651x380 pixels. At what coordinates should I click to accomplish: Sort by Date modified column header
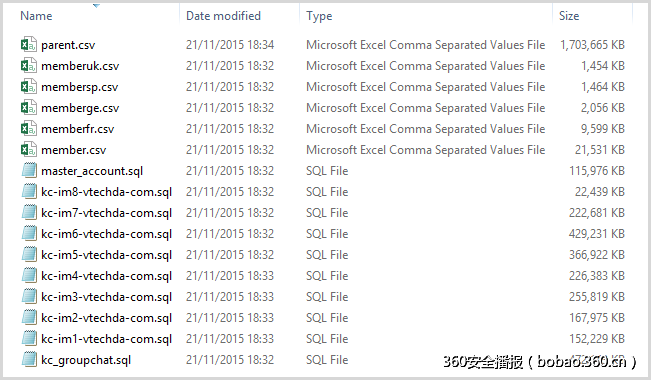click(223, 16)
